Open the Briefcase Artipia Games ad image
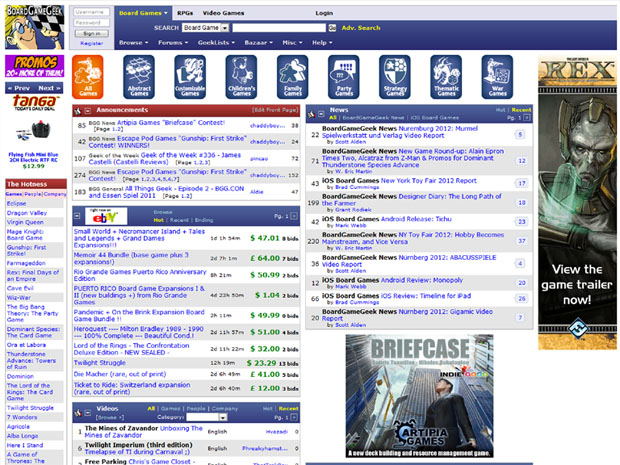The height and width of the screenshot is (465, 620). point(419,396)
